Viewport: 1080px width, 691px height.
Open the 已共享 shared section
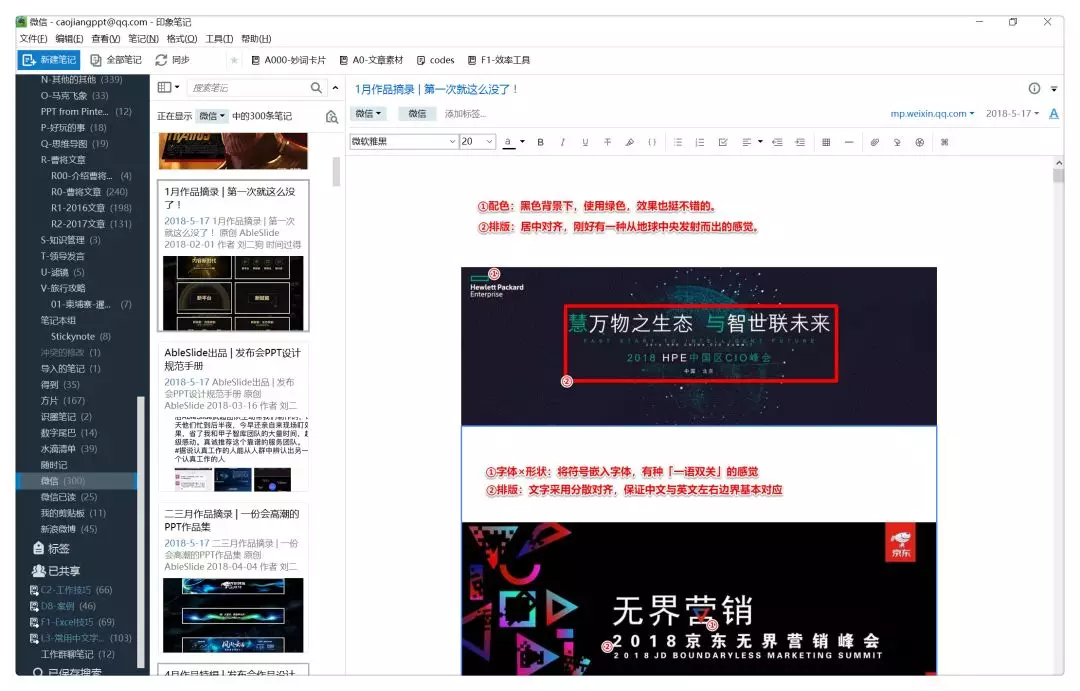56,571
